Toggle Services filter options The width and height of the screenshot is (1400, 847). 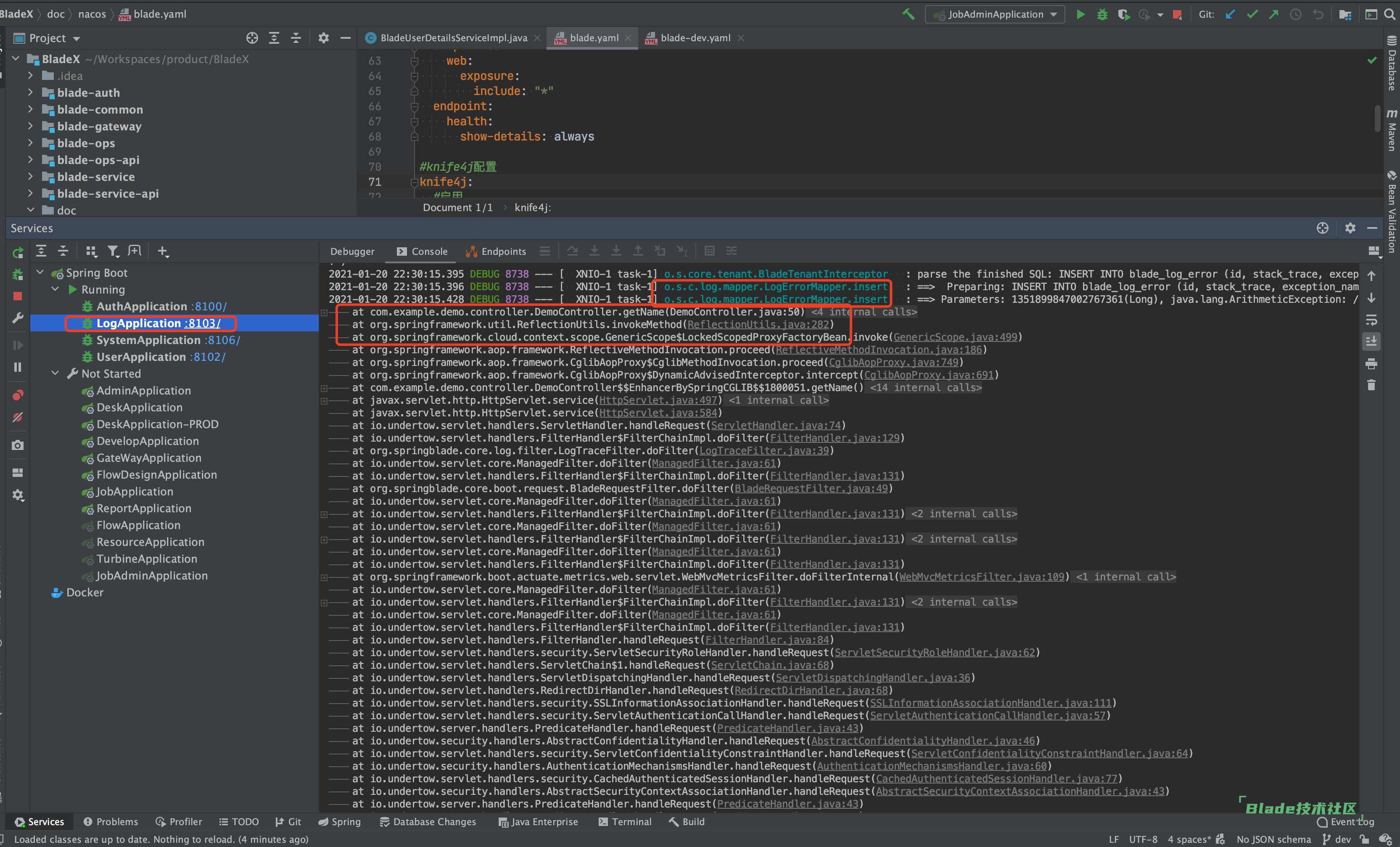coord(113,251)
